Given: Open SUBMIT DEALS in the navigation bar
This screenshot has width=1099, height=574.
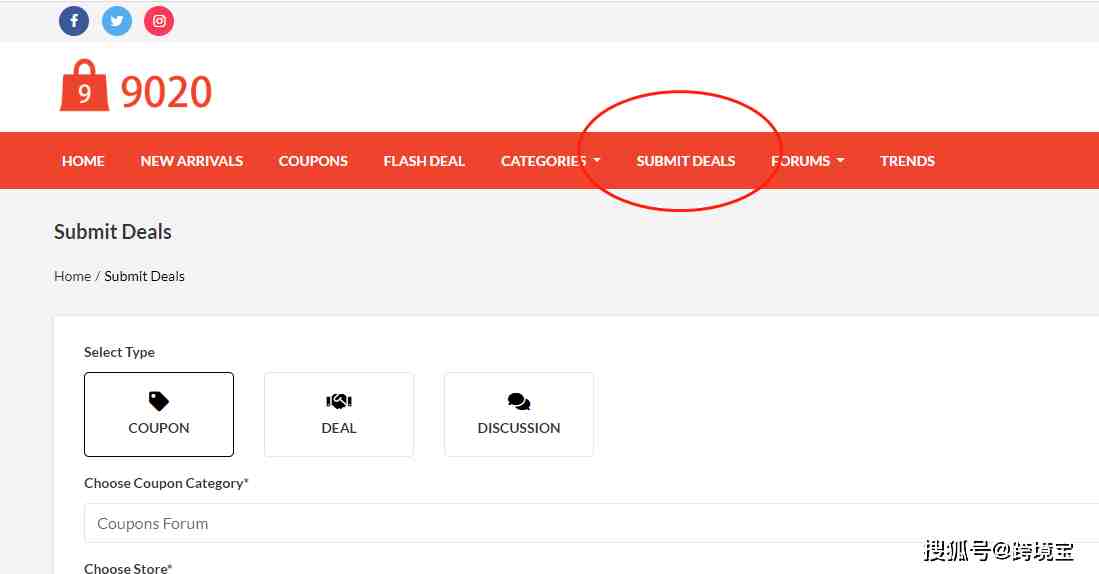Looking at the screenshot, I should tap(685, 161).
